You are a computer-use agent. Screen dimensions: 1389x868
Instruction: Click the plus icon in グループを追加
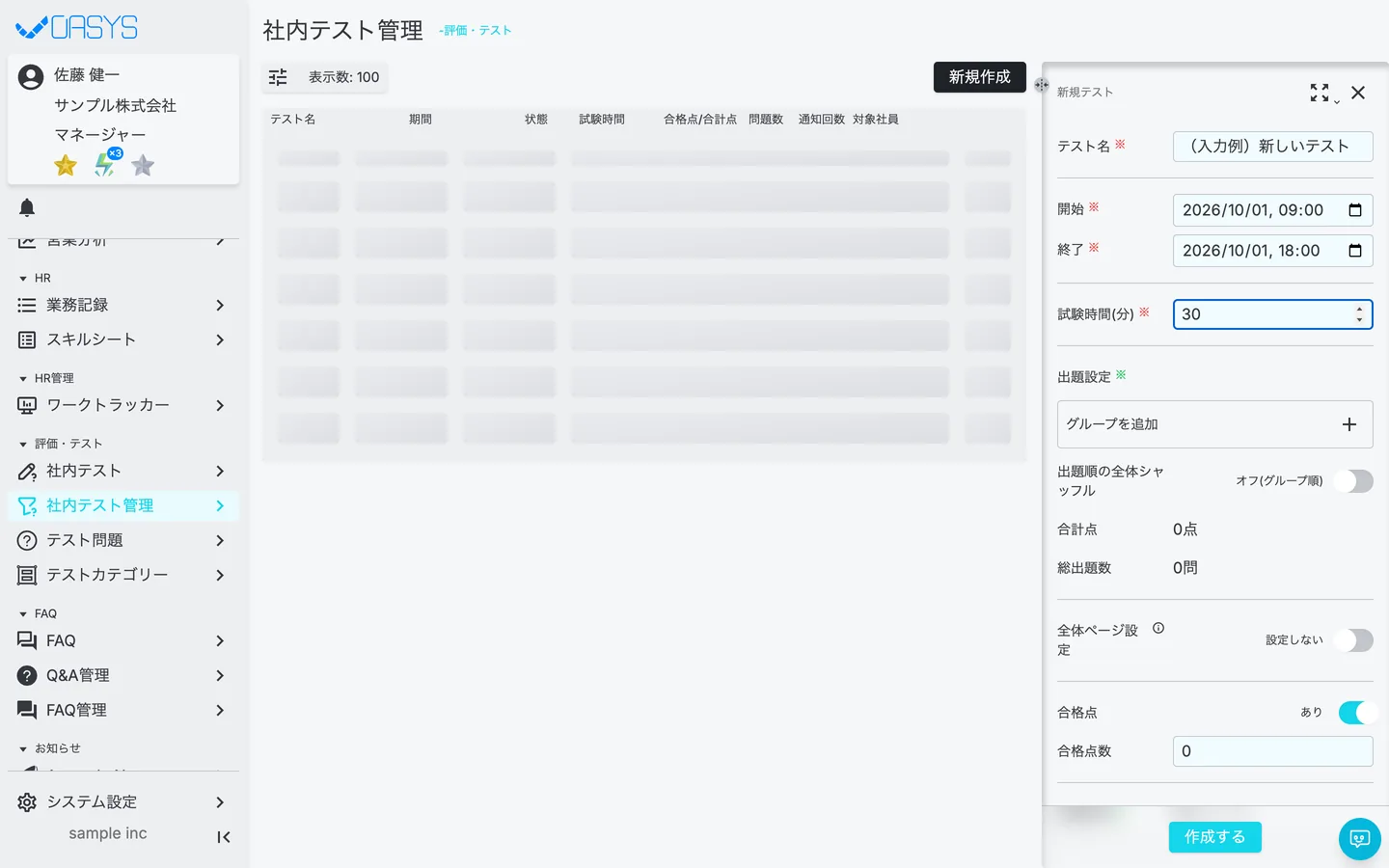(1349, 424)
